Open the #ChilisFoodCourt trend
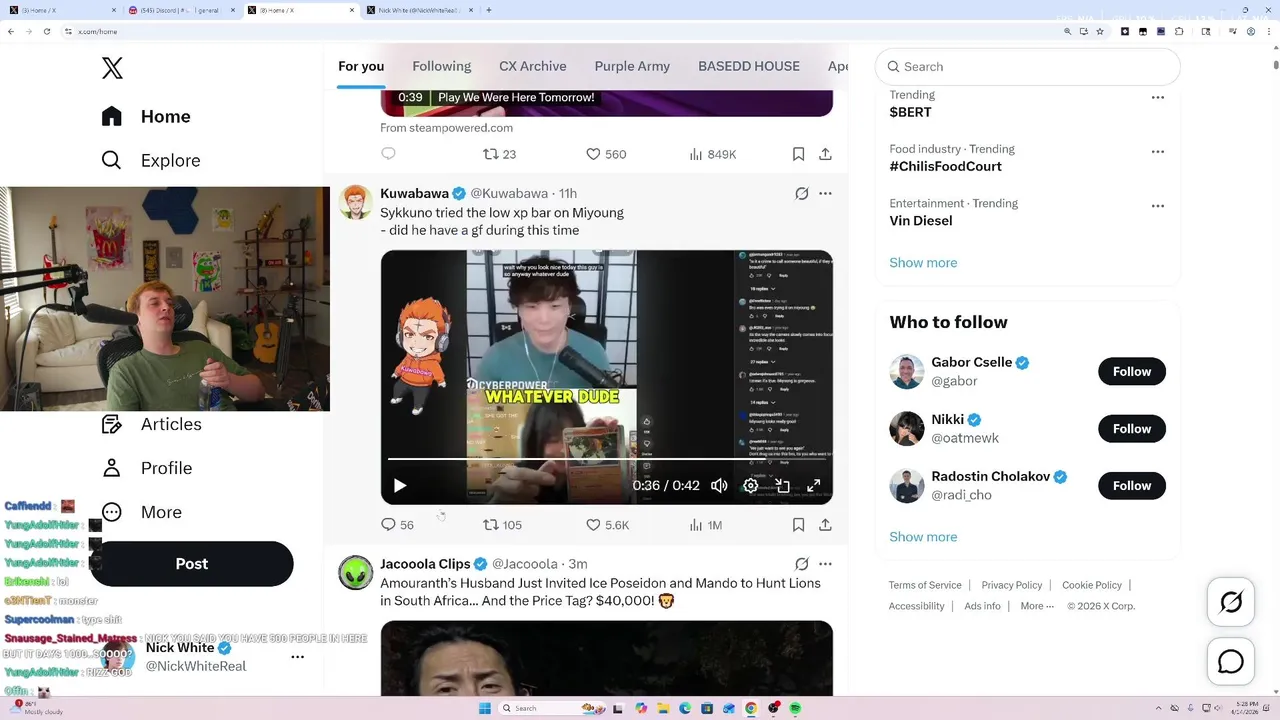The height and width of the screenshot is (720, 1280). point(945,167)
